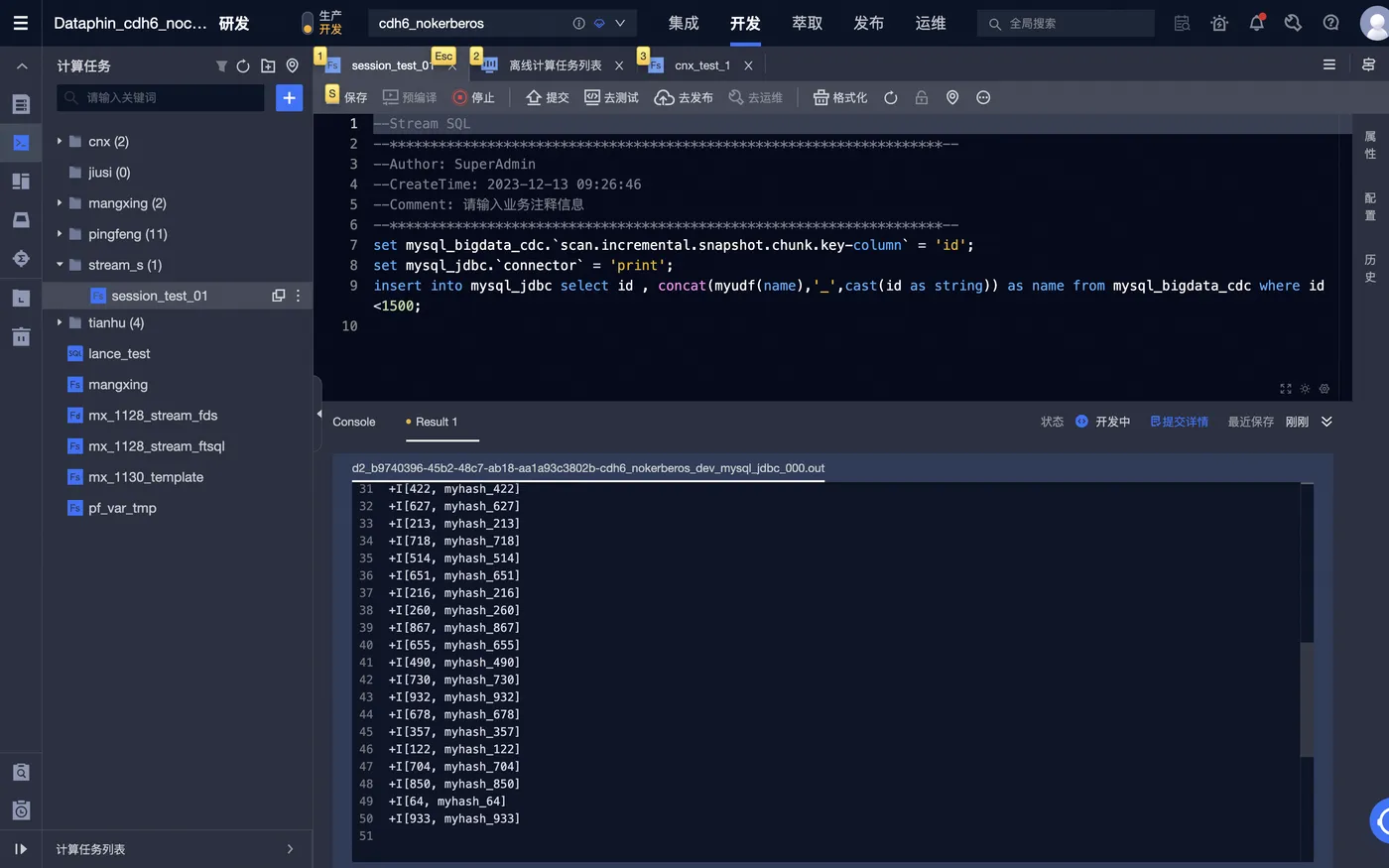Locate current task with the pin icon

[293, 65]
